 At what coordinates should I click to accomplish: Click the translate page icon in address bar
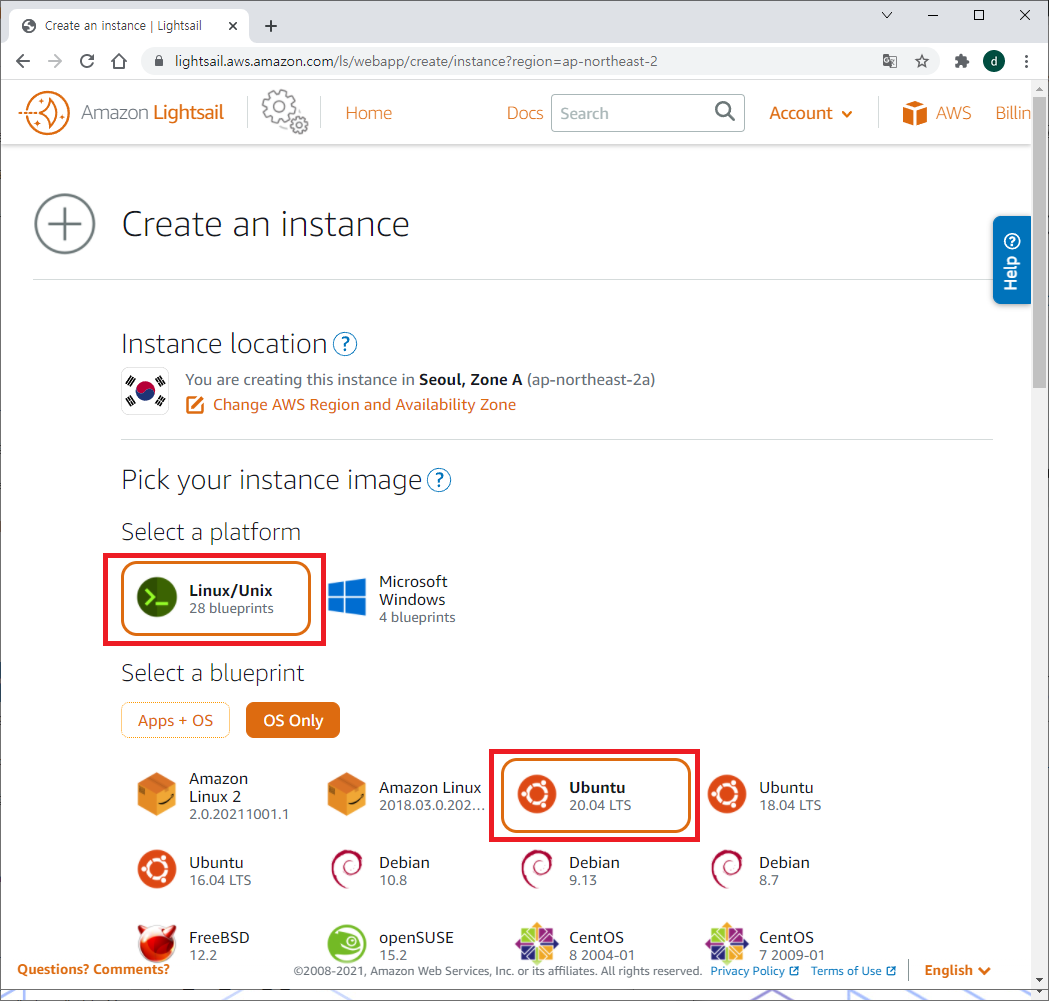[x=889, y=62]
